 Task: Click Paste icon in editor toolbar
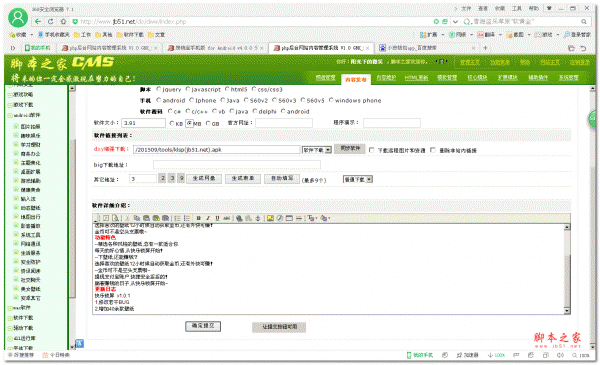tap(146, 218)
